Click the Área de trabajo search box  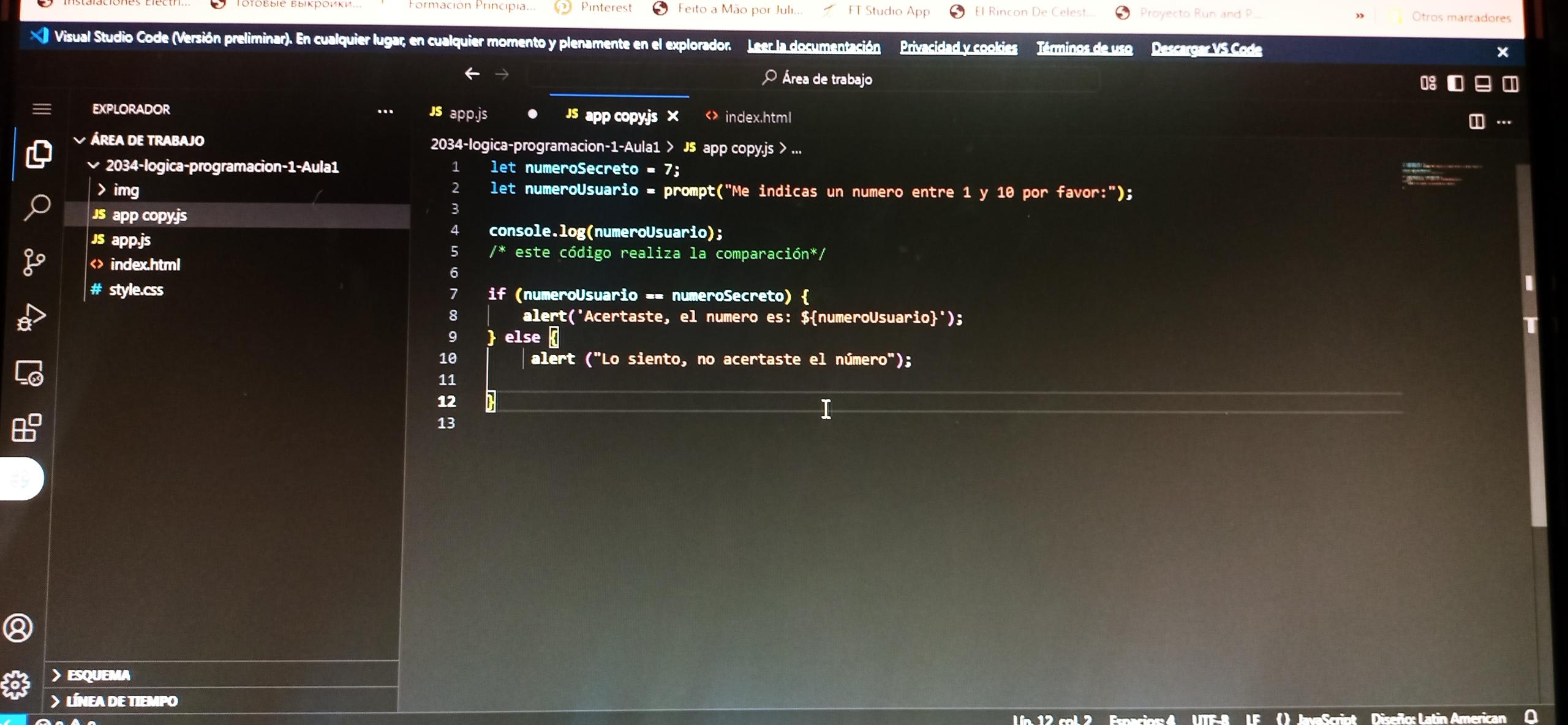pyautogui.click(x=813, y=78)
